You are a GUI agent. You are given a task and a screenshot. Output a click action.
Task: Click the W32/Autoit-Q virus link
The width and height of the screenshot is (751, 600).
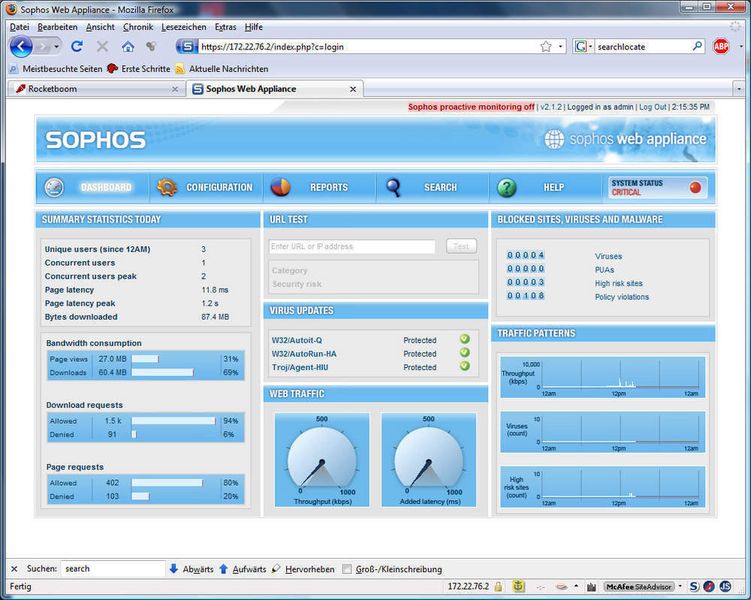297,340
